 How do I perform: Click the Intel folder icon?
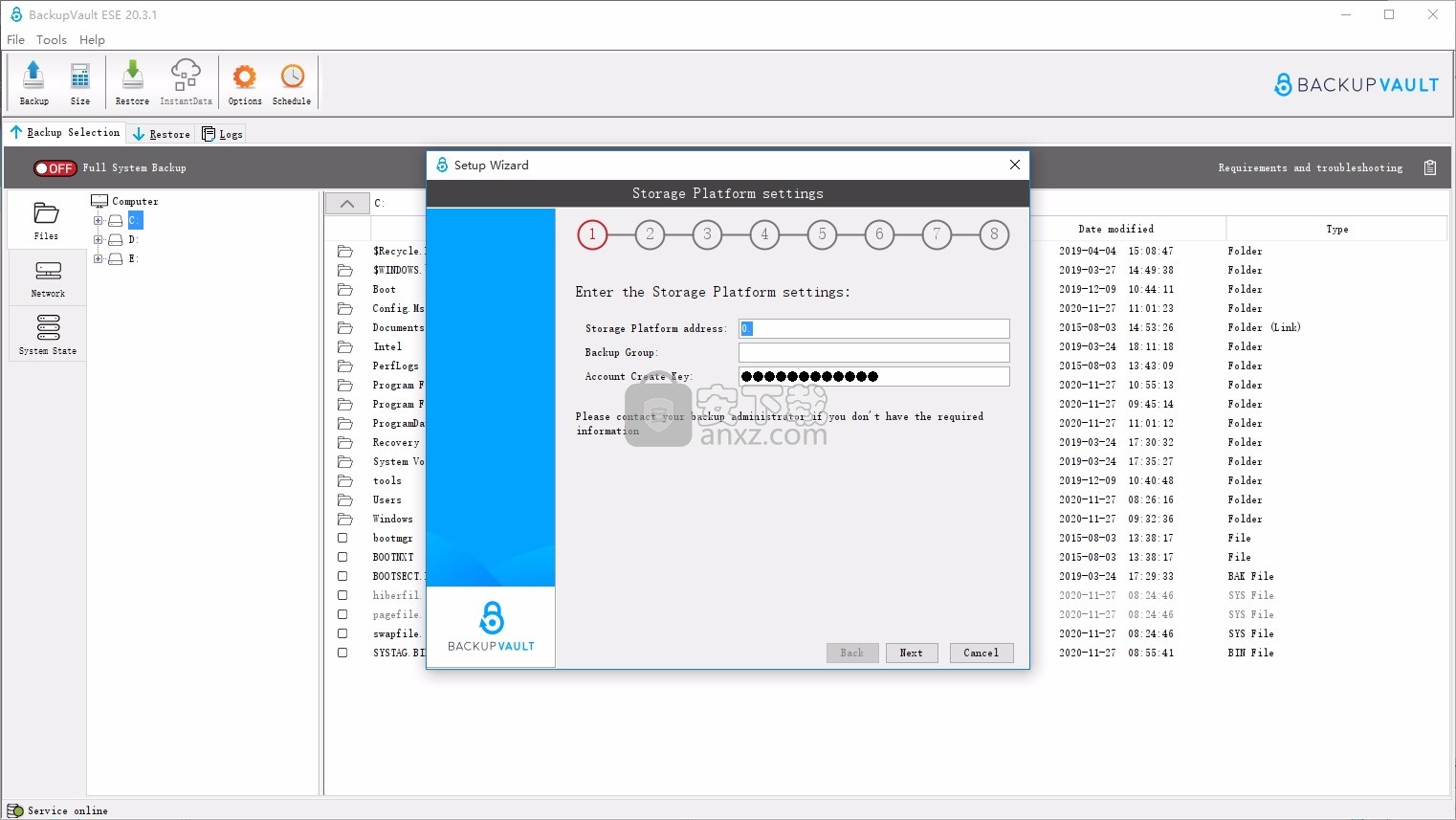pos(345,346)
